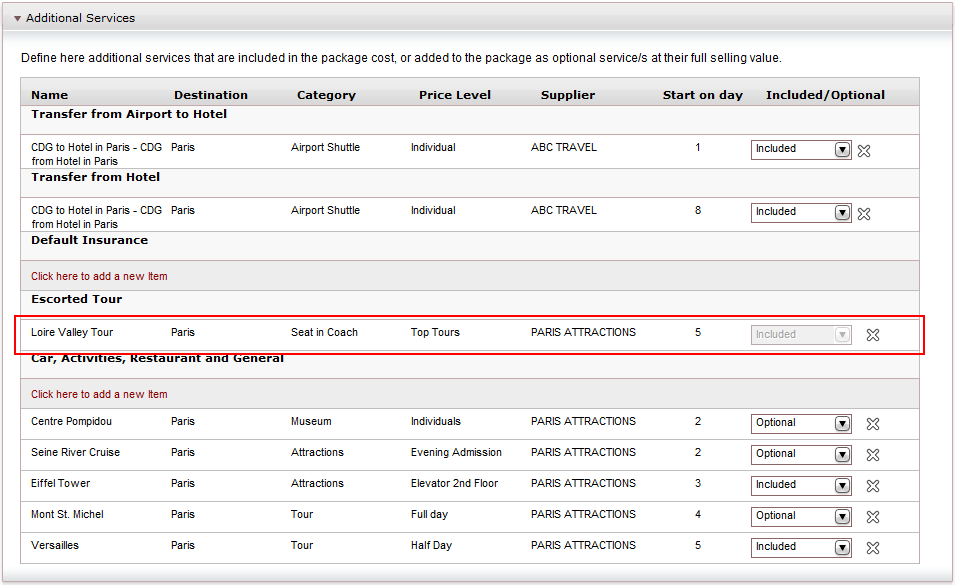Open Included/Optional dropdown for Seine River Cruise
955x585 pixels.
point(801,454)
